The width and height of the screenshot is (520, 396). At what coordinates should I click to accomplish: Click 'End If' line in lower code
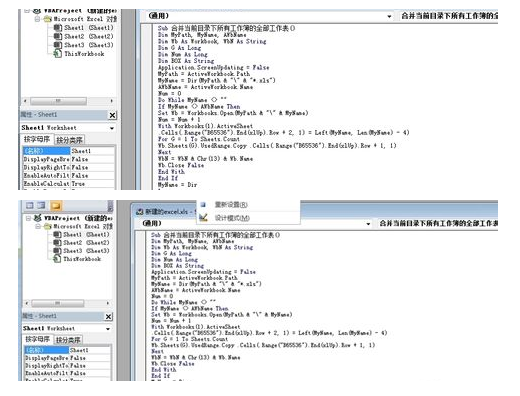(x=160, y=376)
